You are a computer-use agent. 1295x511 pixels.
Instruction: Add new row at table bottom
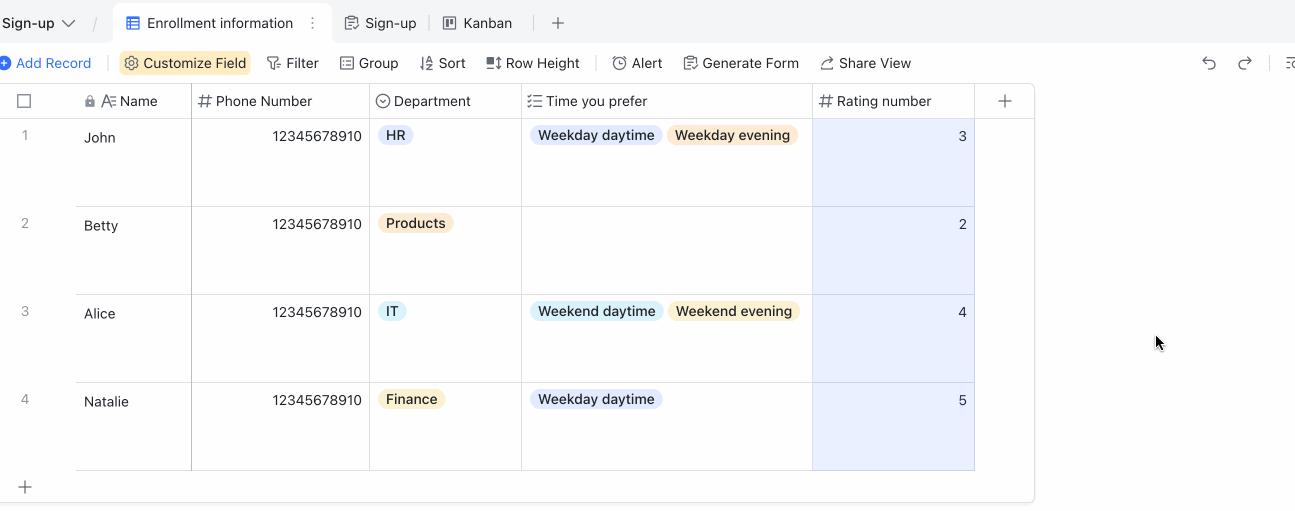tap(25, 487)
